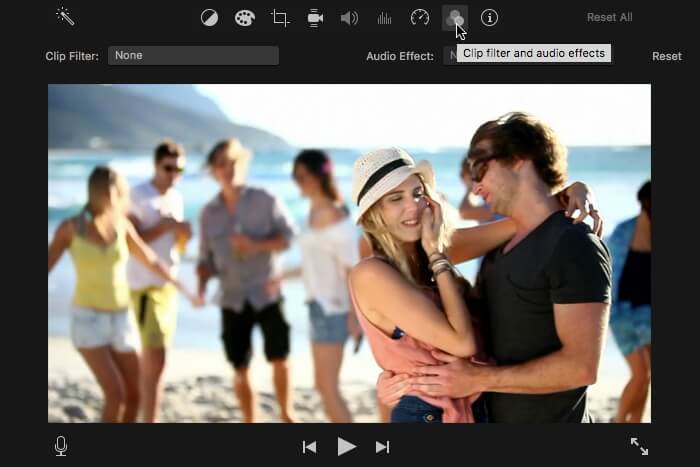This screenshot has width=700, height=467.
Task: Click the magic wand auto-enhance icon
Action: (65, 17)
